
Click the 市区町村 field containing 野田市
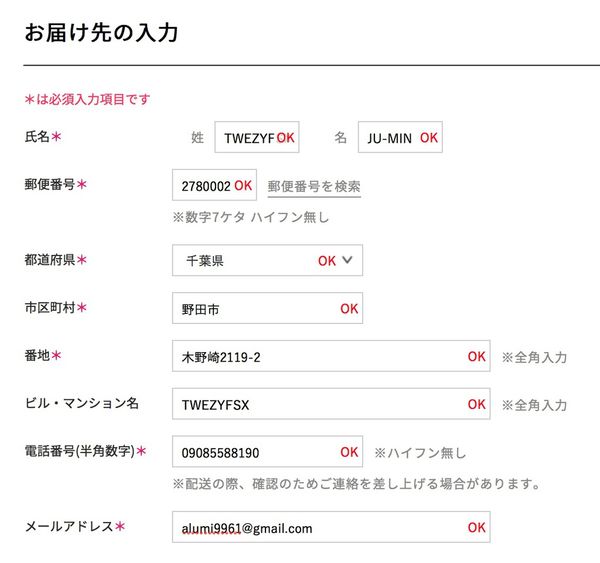pyautogui.click(x=260, y=309)
